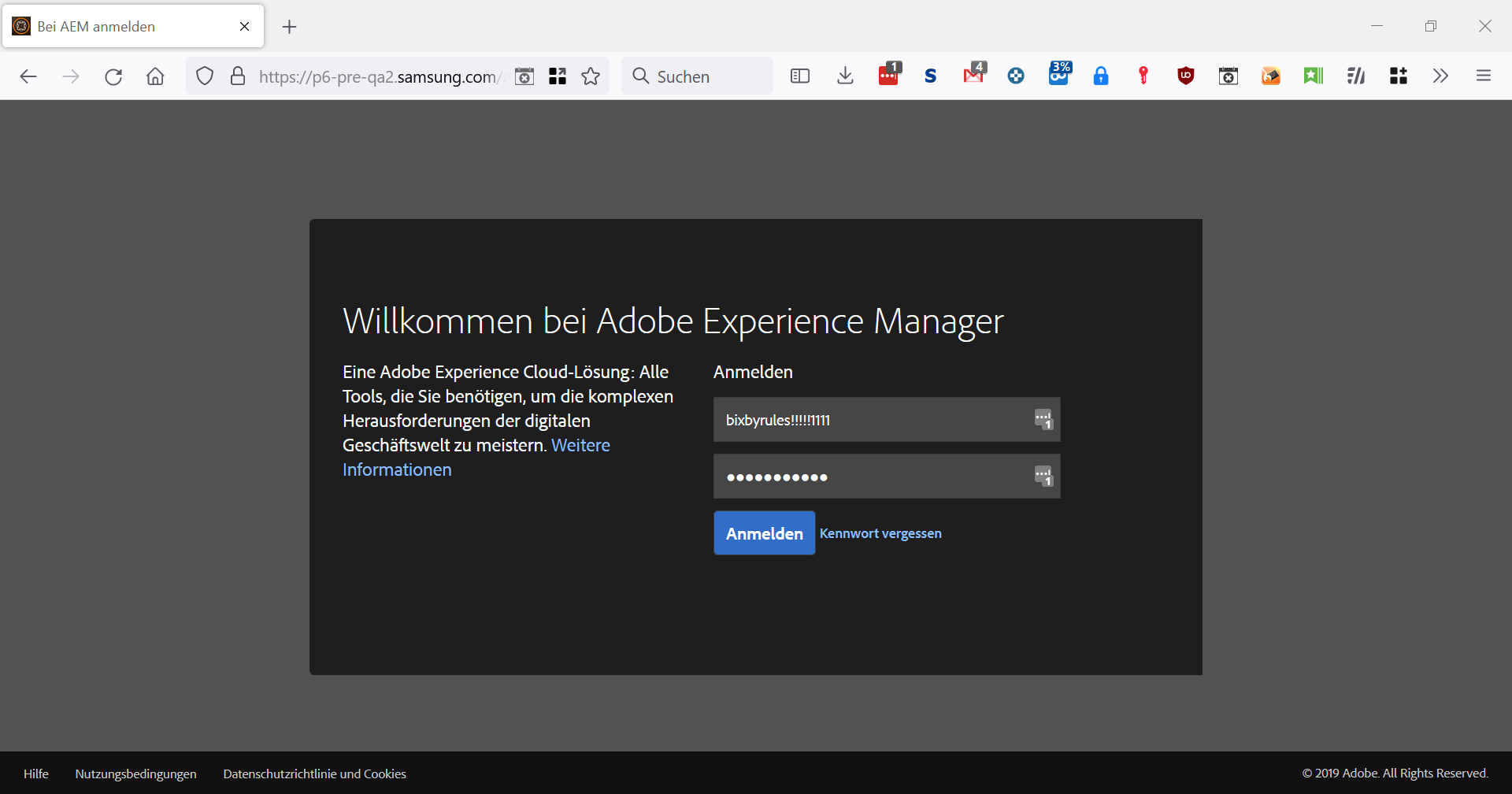The height and width of the screenshot is (794, 1512).
Task: Click the calendar-x icon in address bar
Action: (x=524, y=76)
